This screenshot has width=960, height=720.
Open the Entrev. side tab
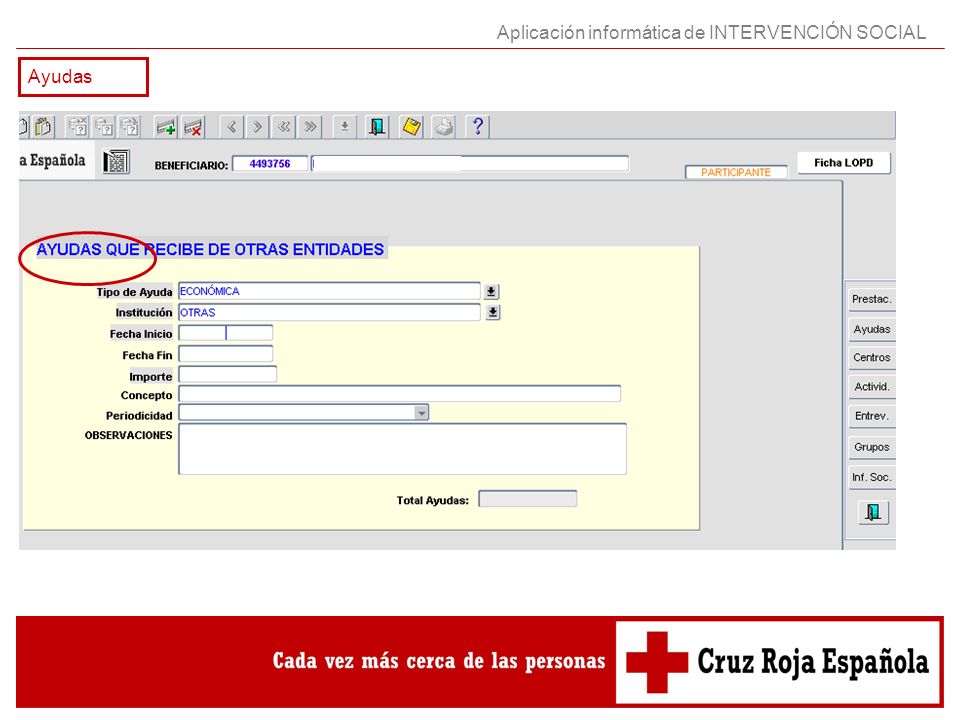[871, 416]
